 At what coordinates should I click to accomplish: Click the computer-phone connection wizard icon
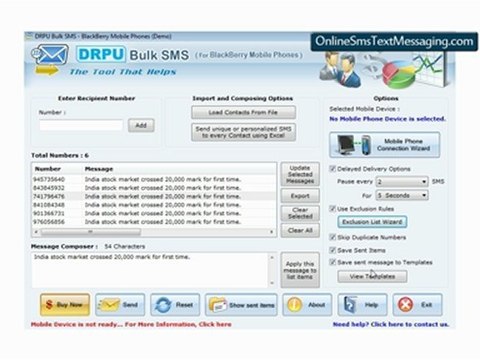pyautogui.click(x=354, y=145)
